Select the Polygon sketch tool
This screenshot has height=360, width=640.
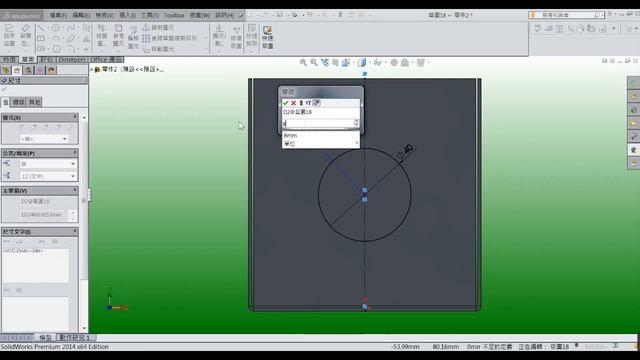click(56, 49)
